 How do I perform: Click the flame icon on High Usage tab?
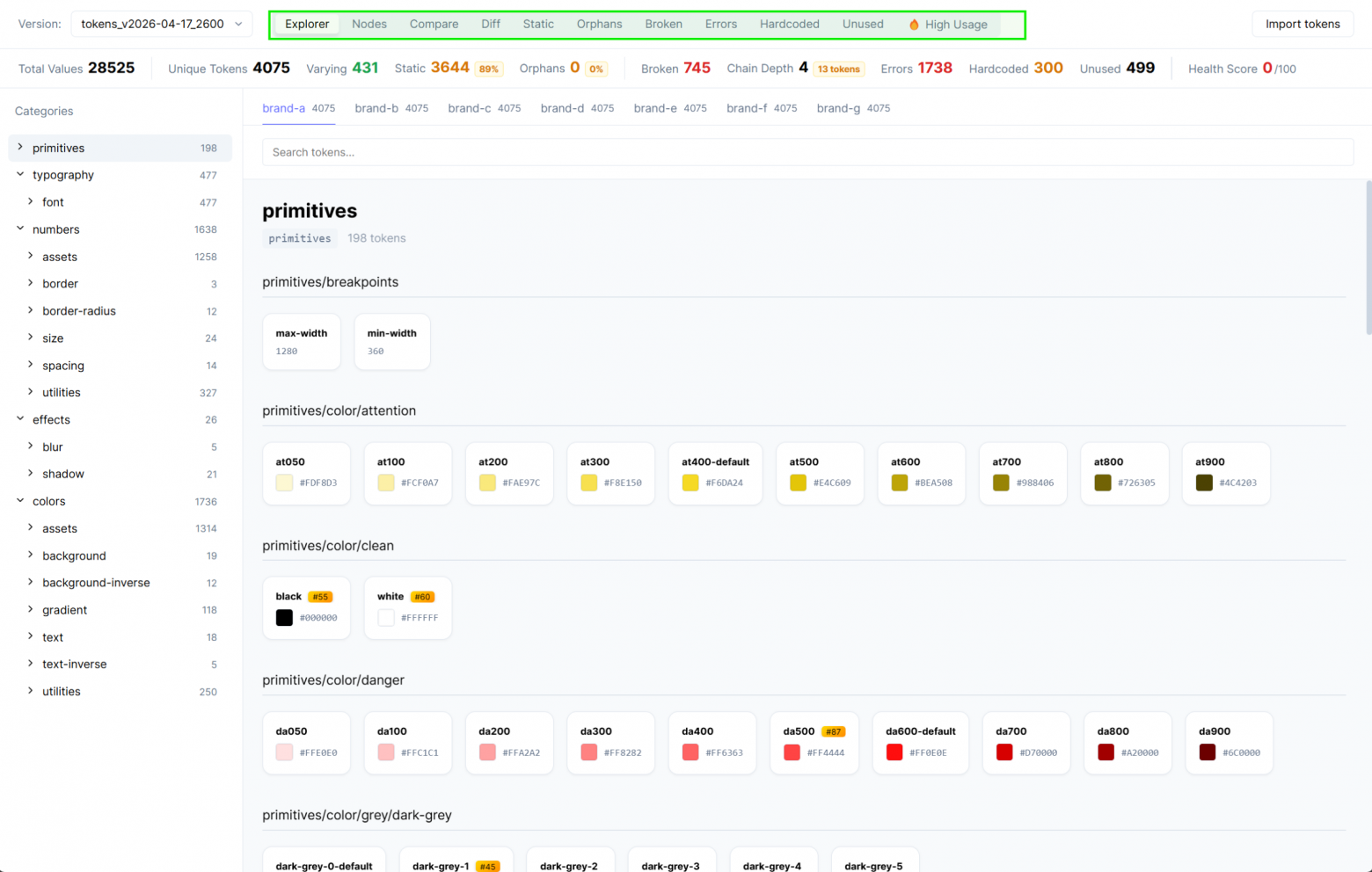pyautogui.click(x=914, y=25)
